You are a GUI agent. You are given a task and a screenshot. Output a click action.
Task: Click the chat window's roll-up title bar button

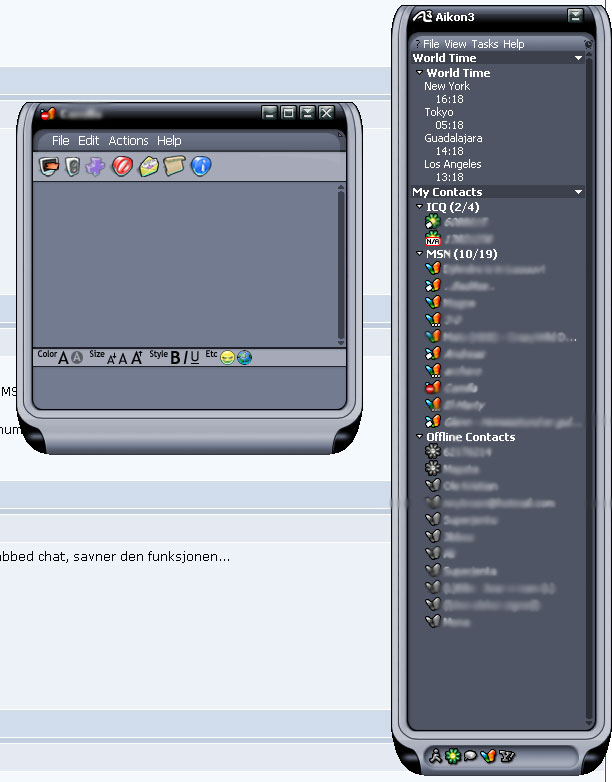click(307, 113)
